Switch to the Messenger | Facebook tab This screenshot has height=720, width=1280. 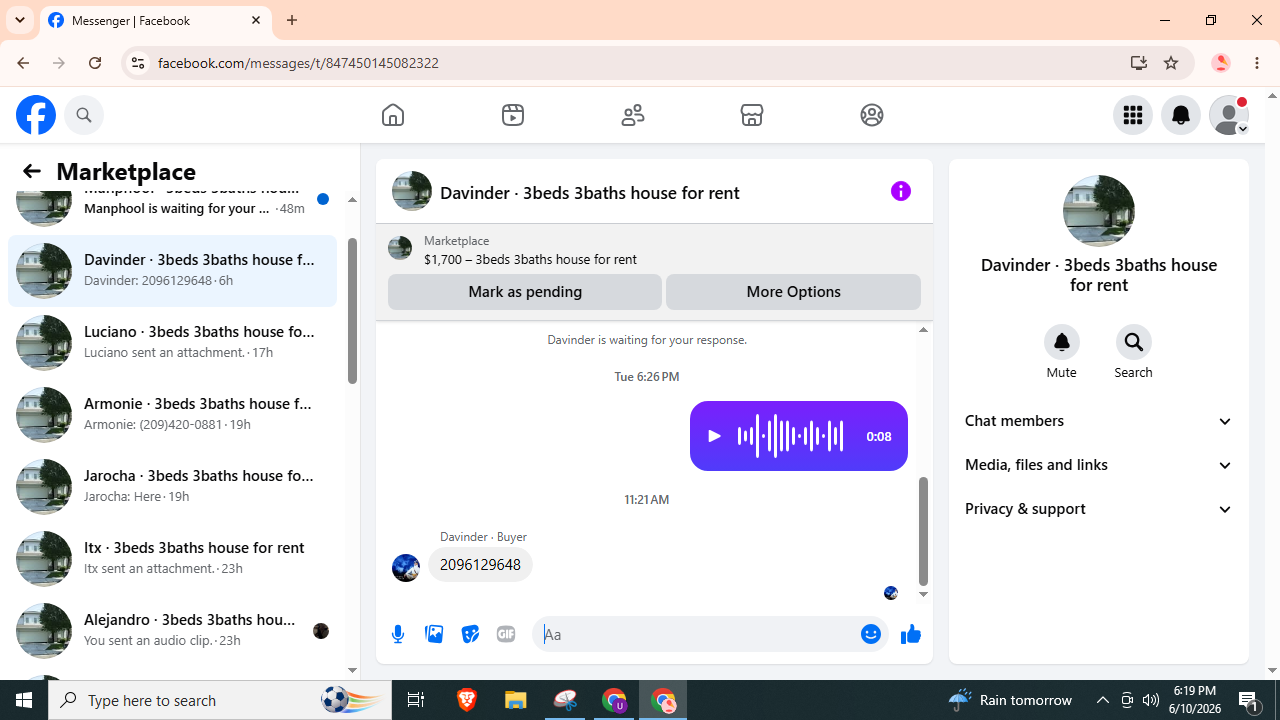(156, 21)
